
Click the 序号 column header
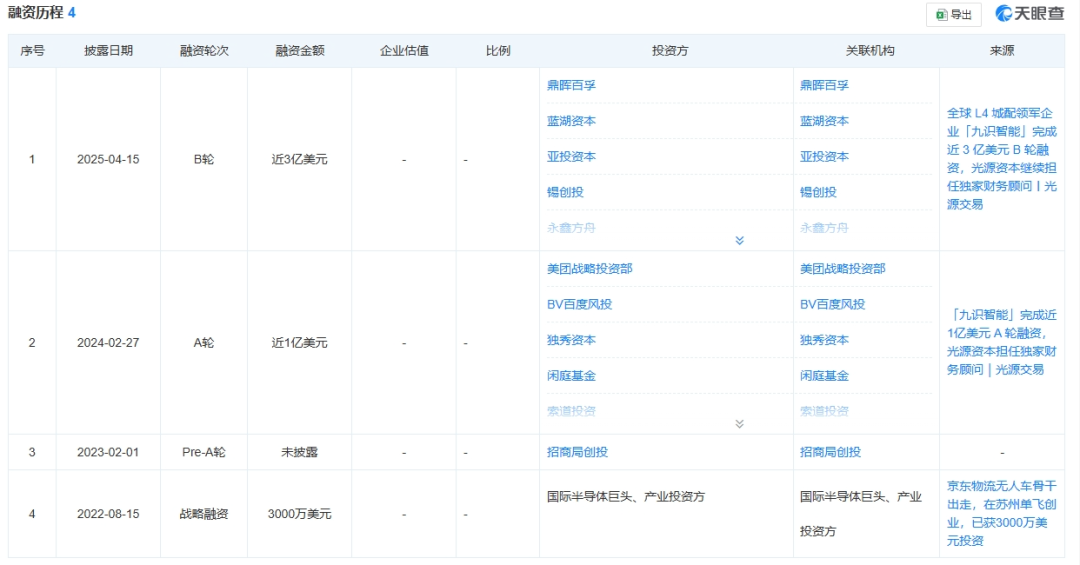pyautogui.click(x=32, y=51)
